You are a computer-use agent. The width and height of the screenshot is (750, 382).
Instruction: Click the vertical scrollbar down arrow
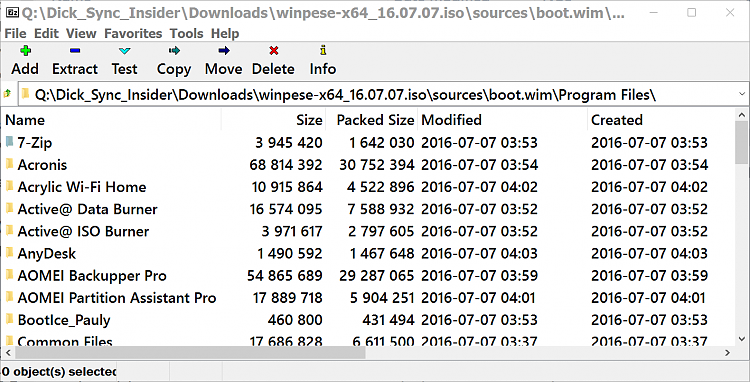coord(742,338)
